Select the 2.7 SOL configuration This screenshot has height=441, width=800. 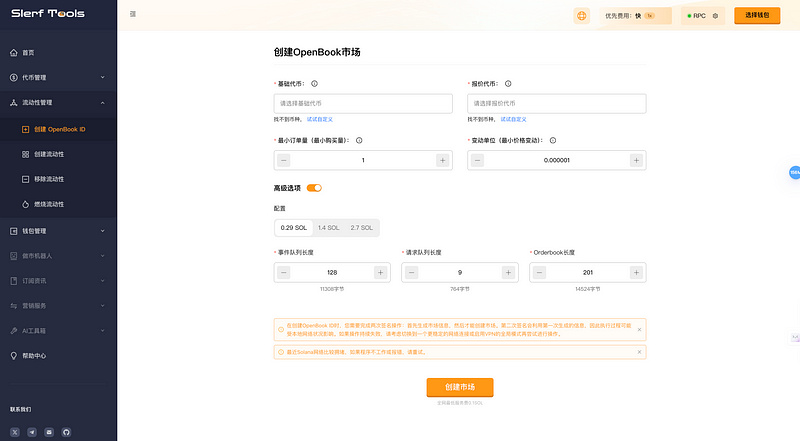coord(362,228)
